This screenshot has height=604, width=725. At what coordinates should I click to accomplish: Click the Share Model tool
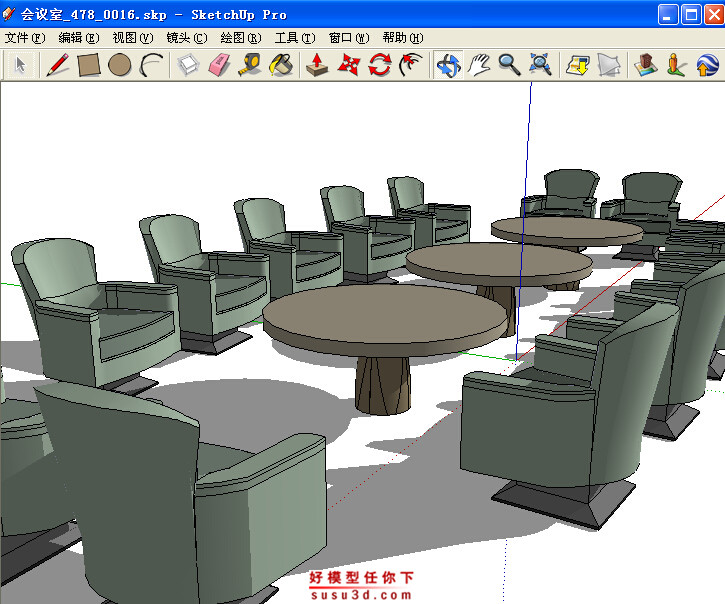click(x=608, y=65)
